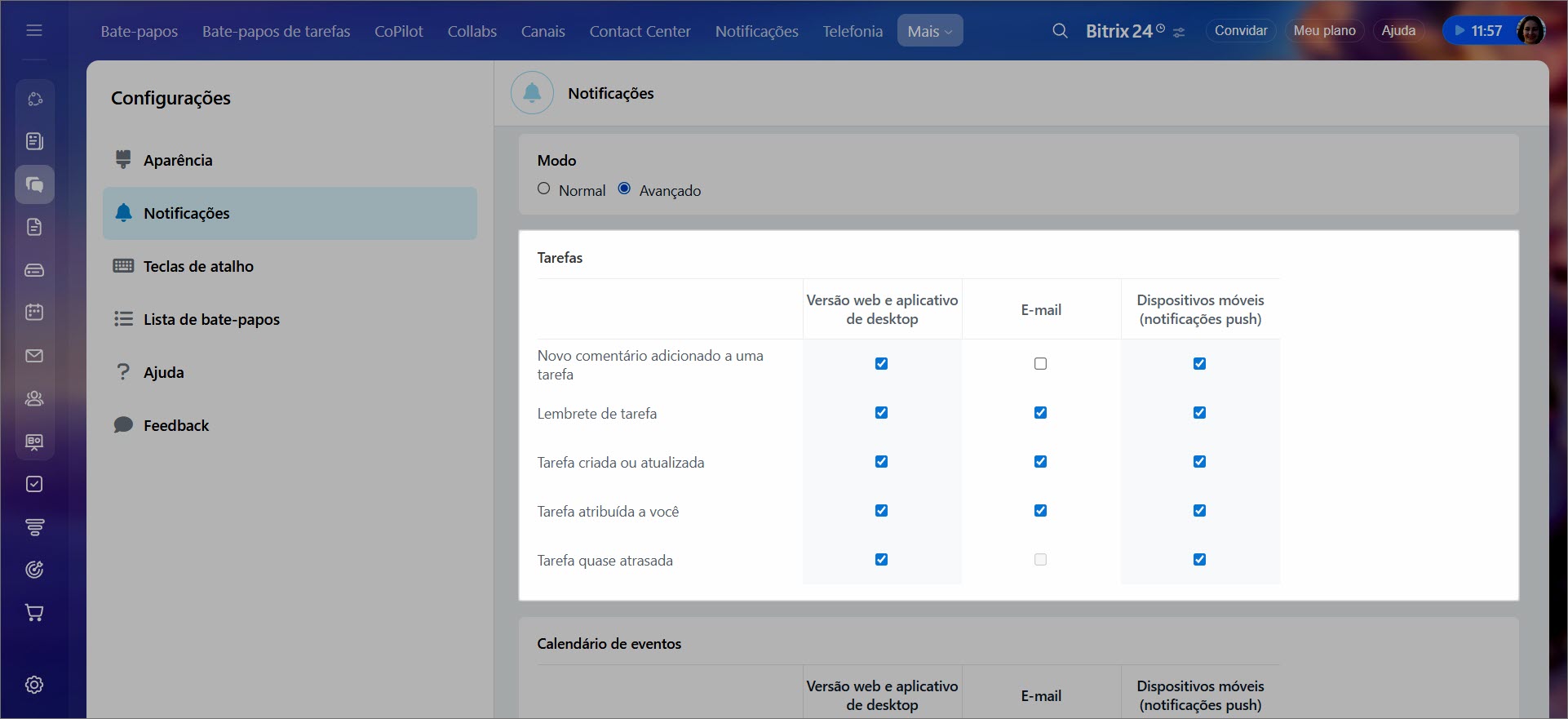Screen dimensions: 1568x719
Task: Open the hamburger menu in the left sidebar
Action: point(34,31)
